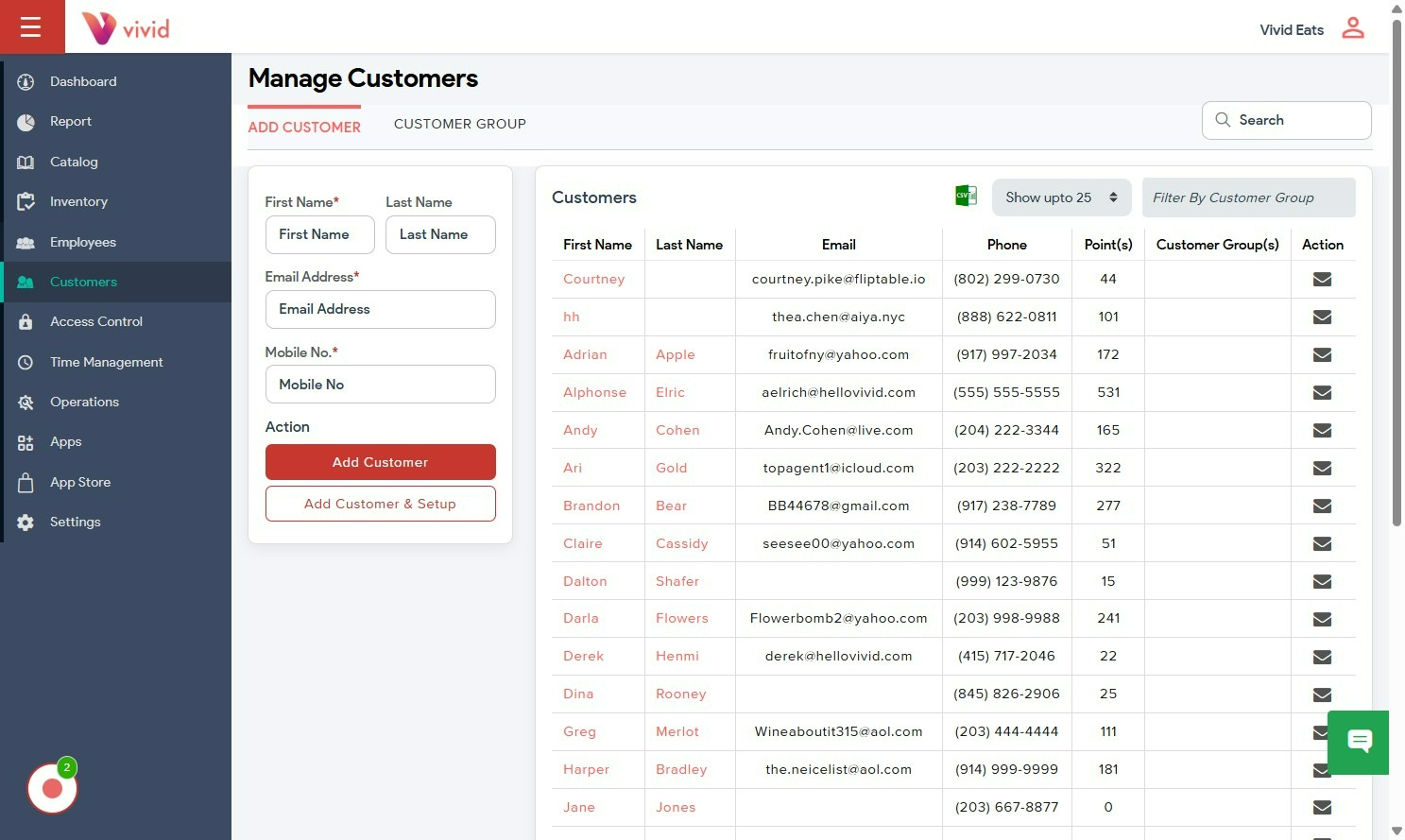Click the Email Address input field

click(380, 309)
